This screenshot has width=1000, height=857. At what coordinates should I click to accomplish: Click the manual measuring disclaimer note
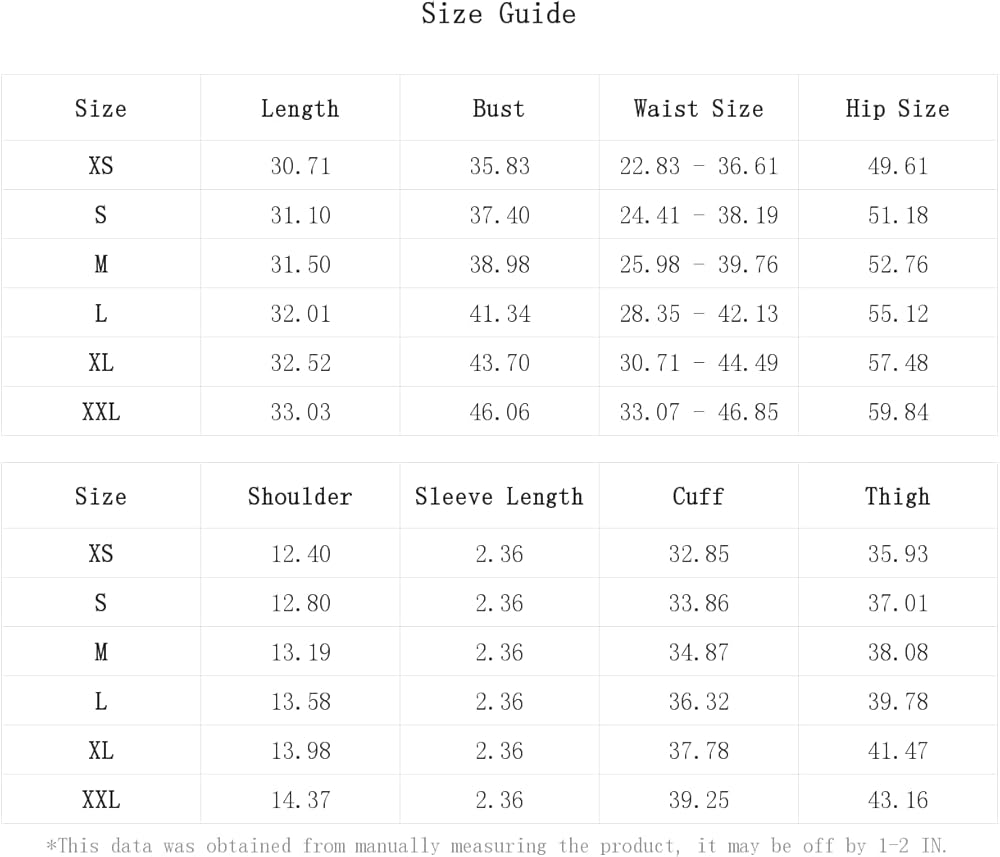pos(498,846)
